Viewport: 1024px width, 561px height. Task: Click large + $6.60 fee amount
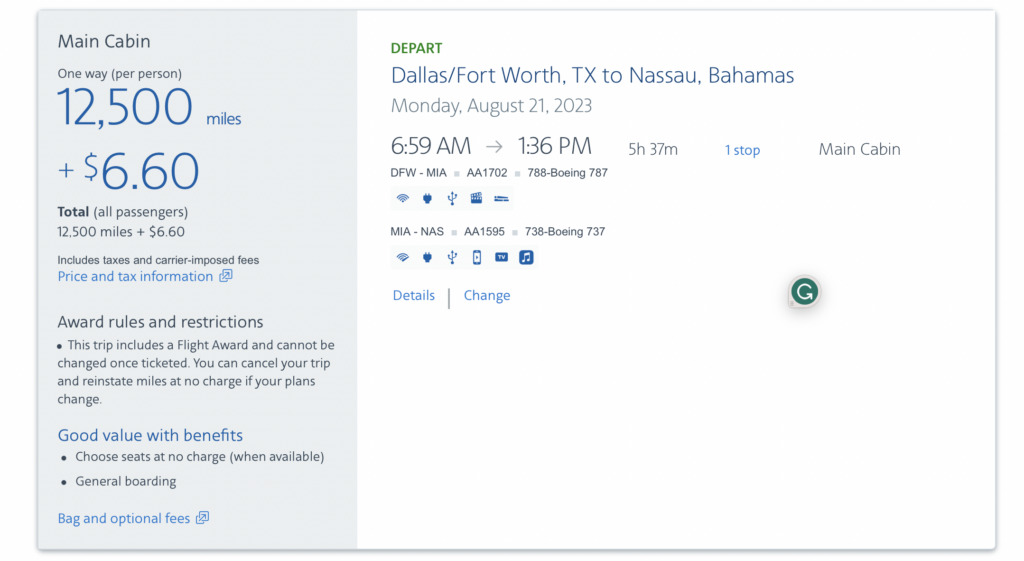pyautogui.click(x=128, y=171)
